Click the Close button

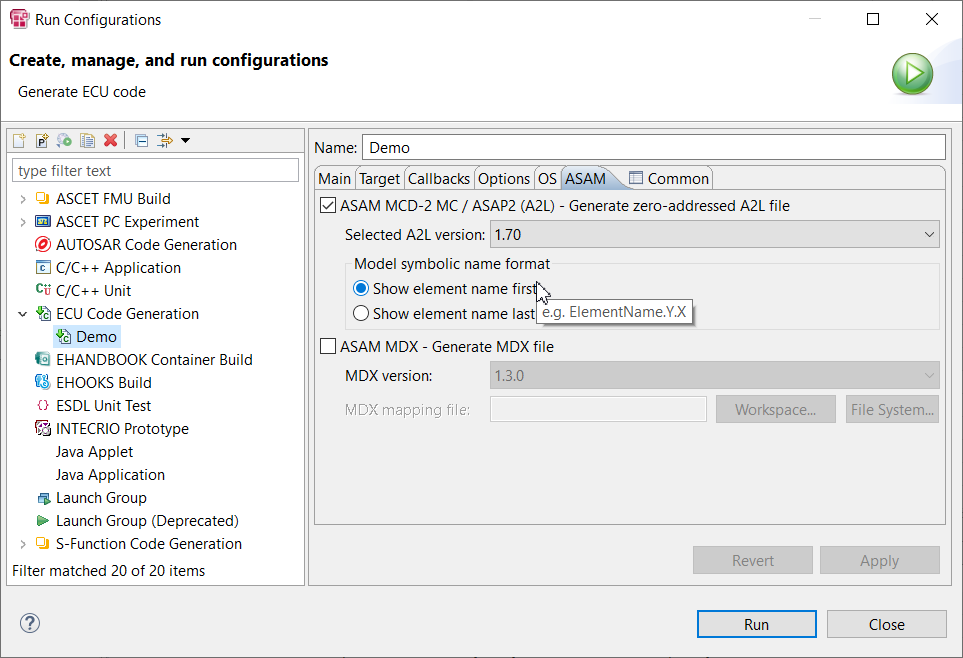tap(886, 624)
